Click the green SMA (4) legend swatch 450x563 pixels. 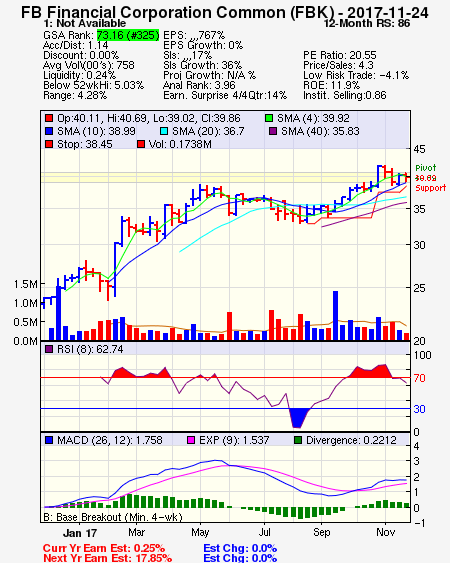coord(269,118)
